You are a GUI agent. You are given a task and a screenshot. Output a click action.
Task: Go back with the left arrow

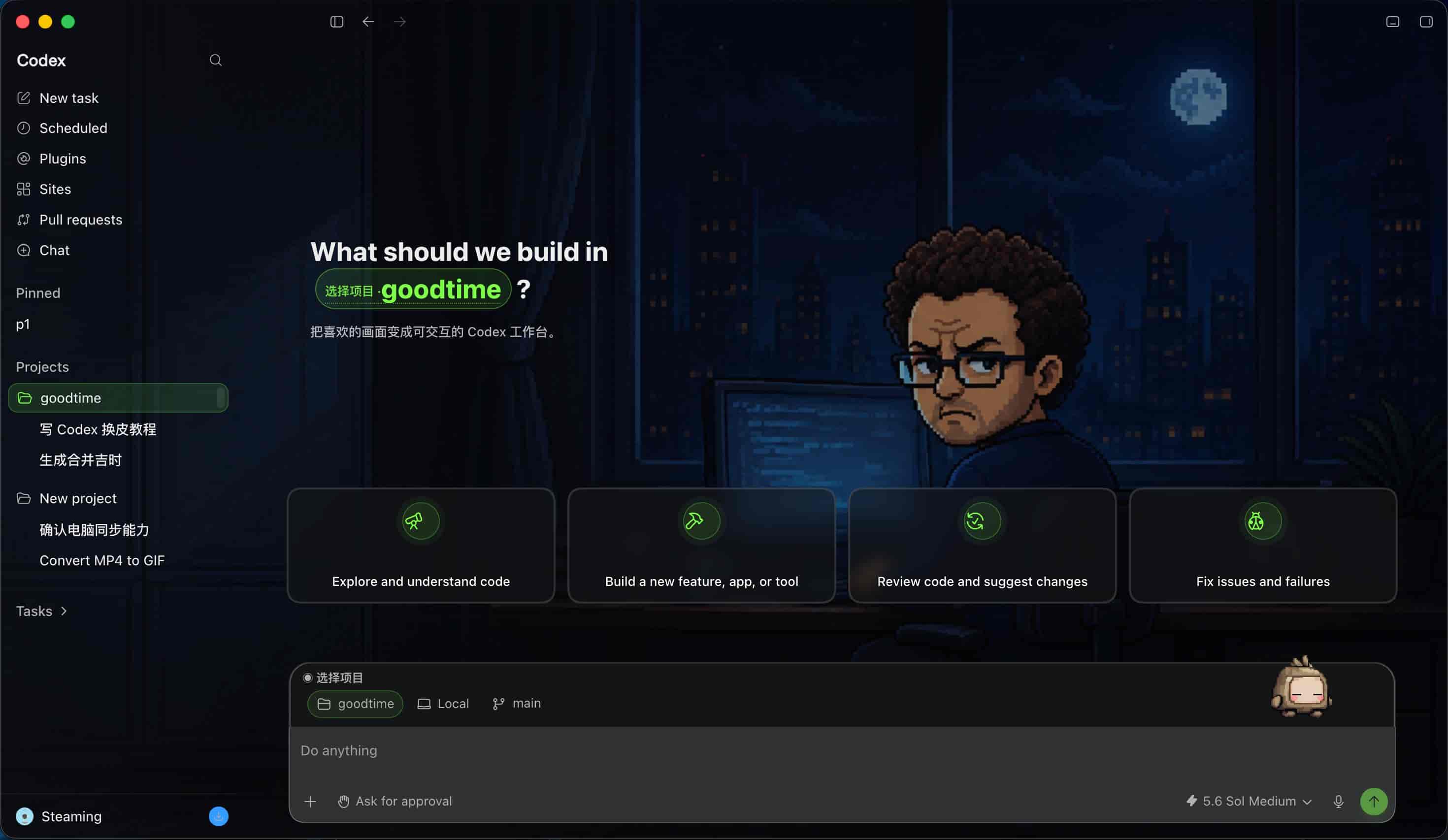pos(368,22)
